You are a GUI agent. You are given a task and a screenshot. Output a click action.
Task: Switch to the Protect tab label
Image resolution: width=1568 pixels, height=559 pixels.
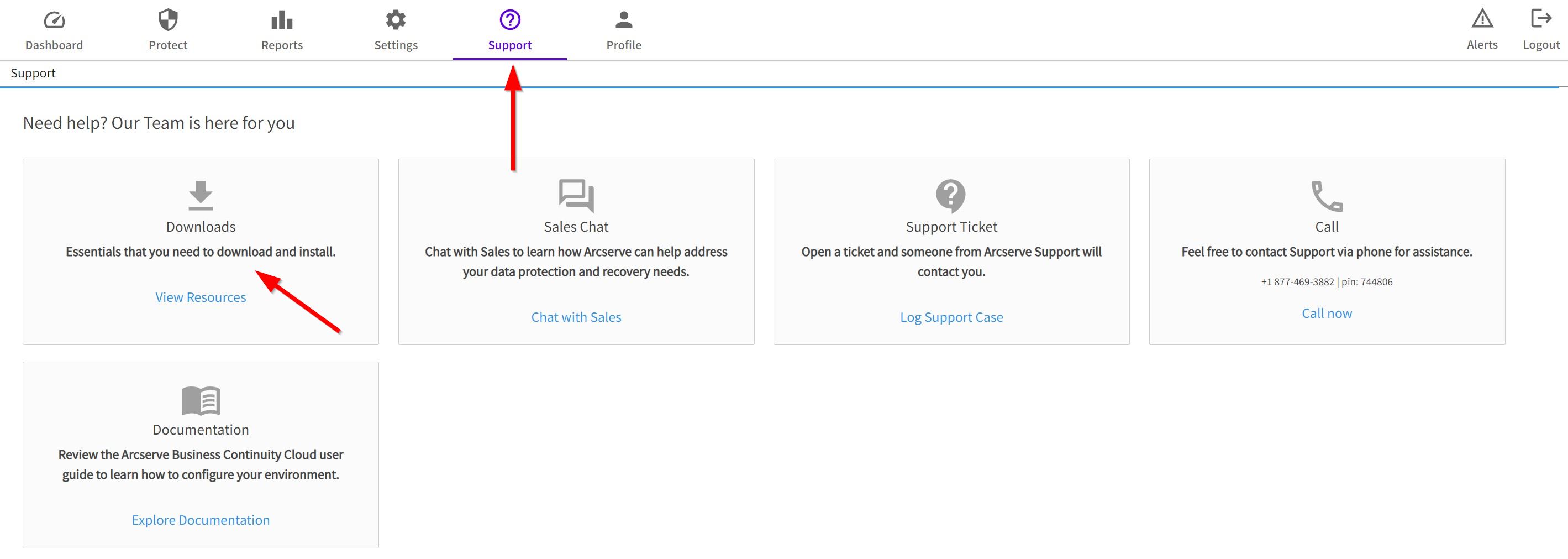[x=168, y=45]
